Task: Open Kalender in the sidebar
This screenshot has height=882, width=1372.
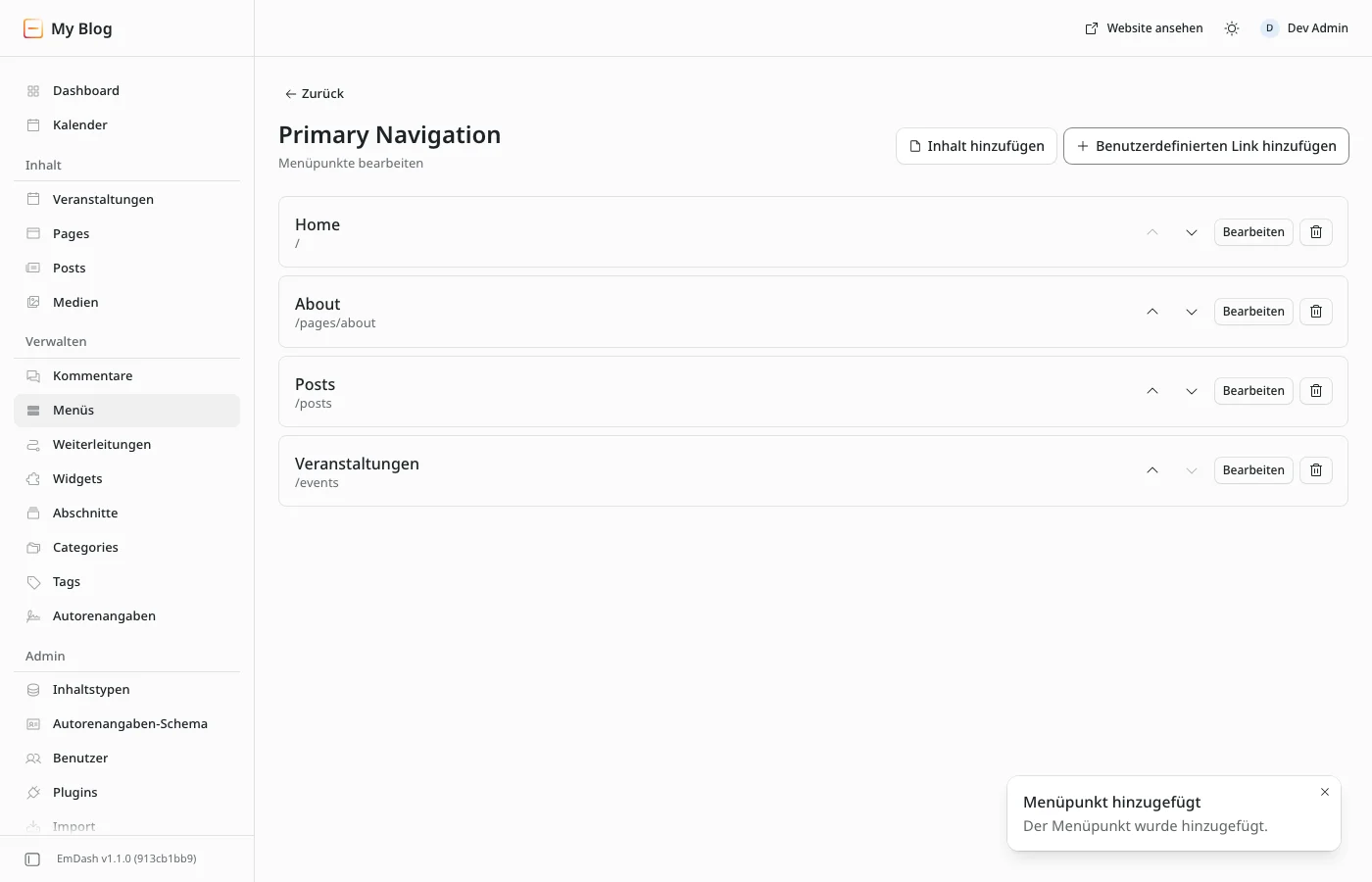Action: [x=127, y=125]
